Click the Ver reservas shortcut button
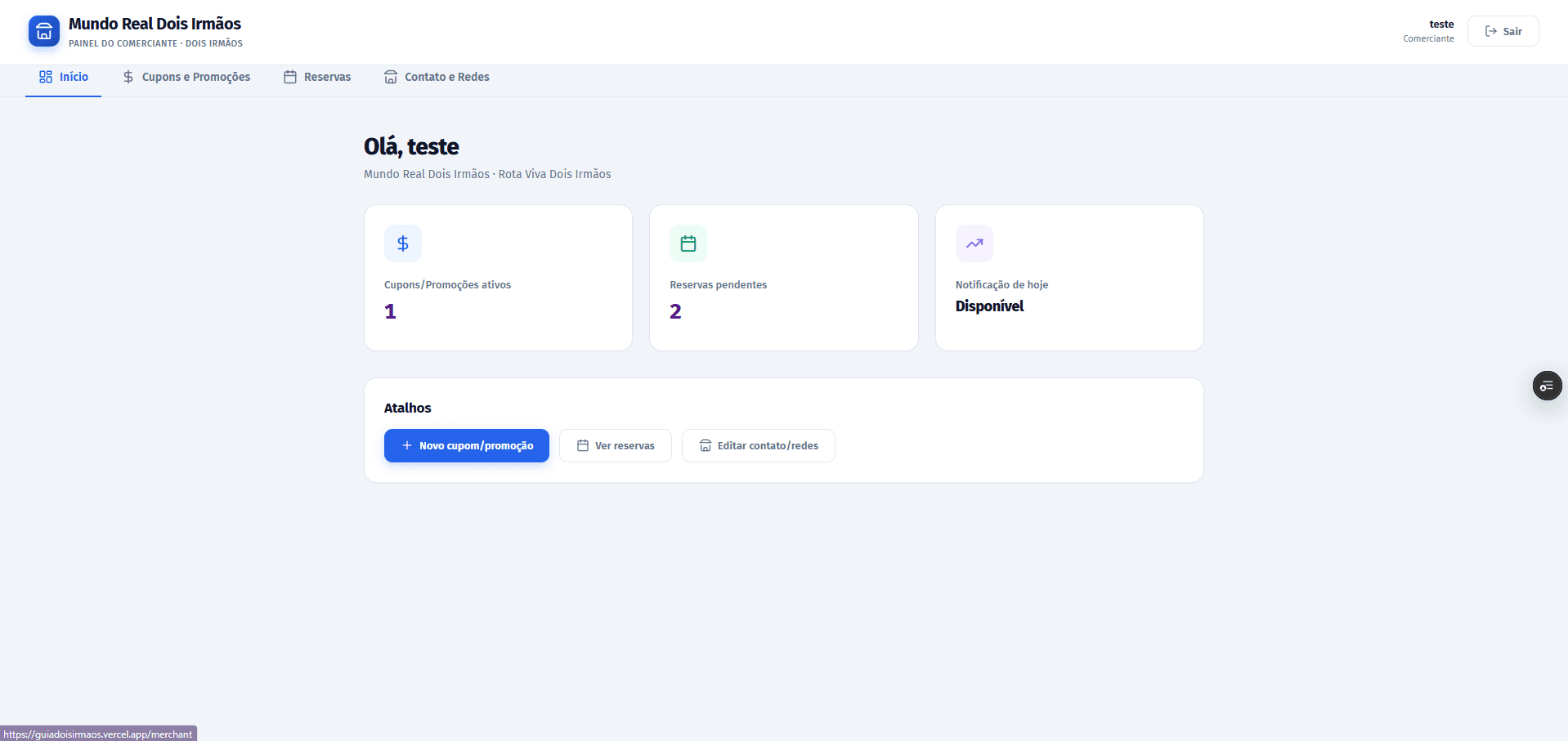 tap(616, 445)
